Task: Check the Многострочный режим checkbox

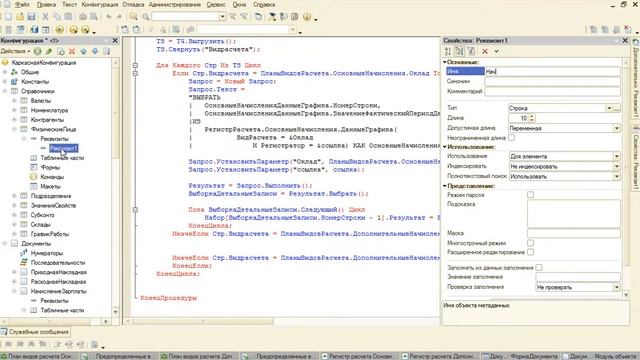Action: tap(530, 243)
